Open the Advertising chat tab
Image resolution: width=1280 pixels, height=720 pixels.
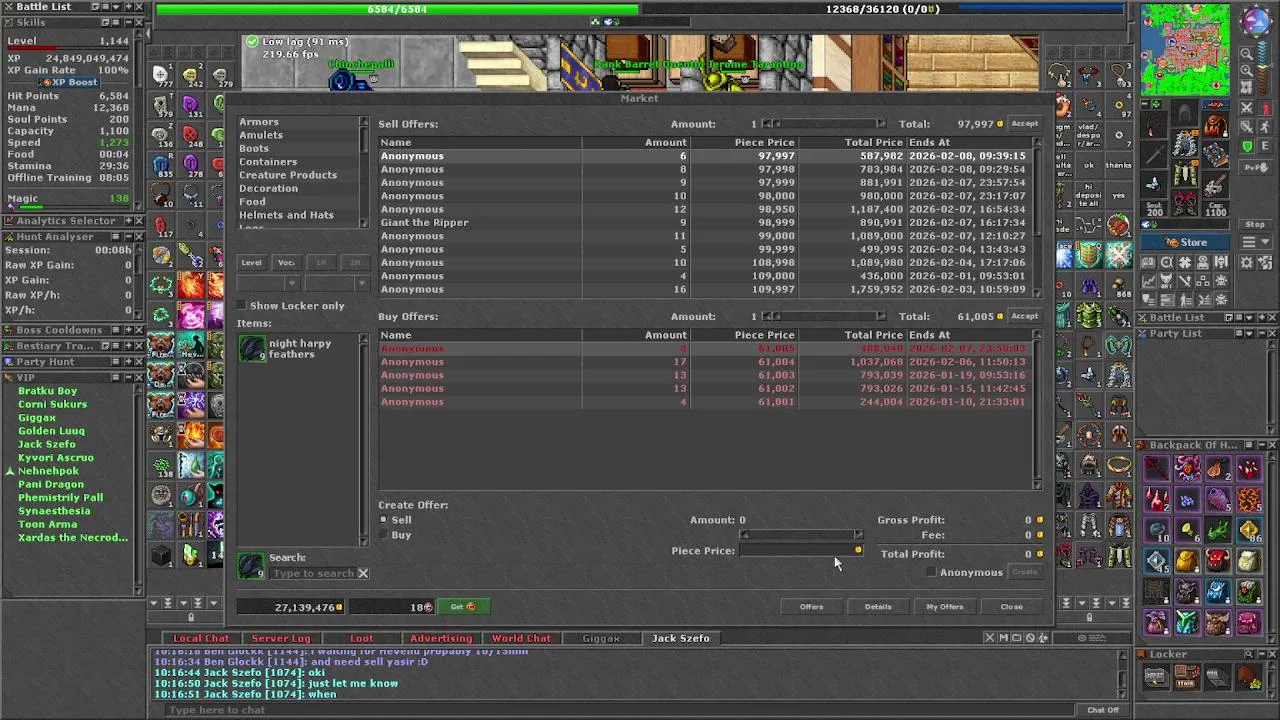(441, 638)
